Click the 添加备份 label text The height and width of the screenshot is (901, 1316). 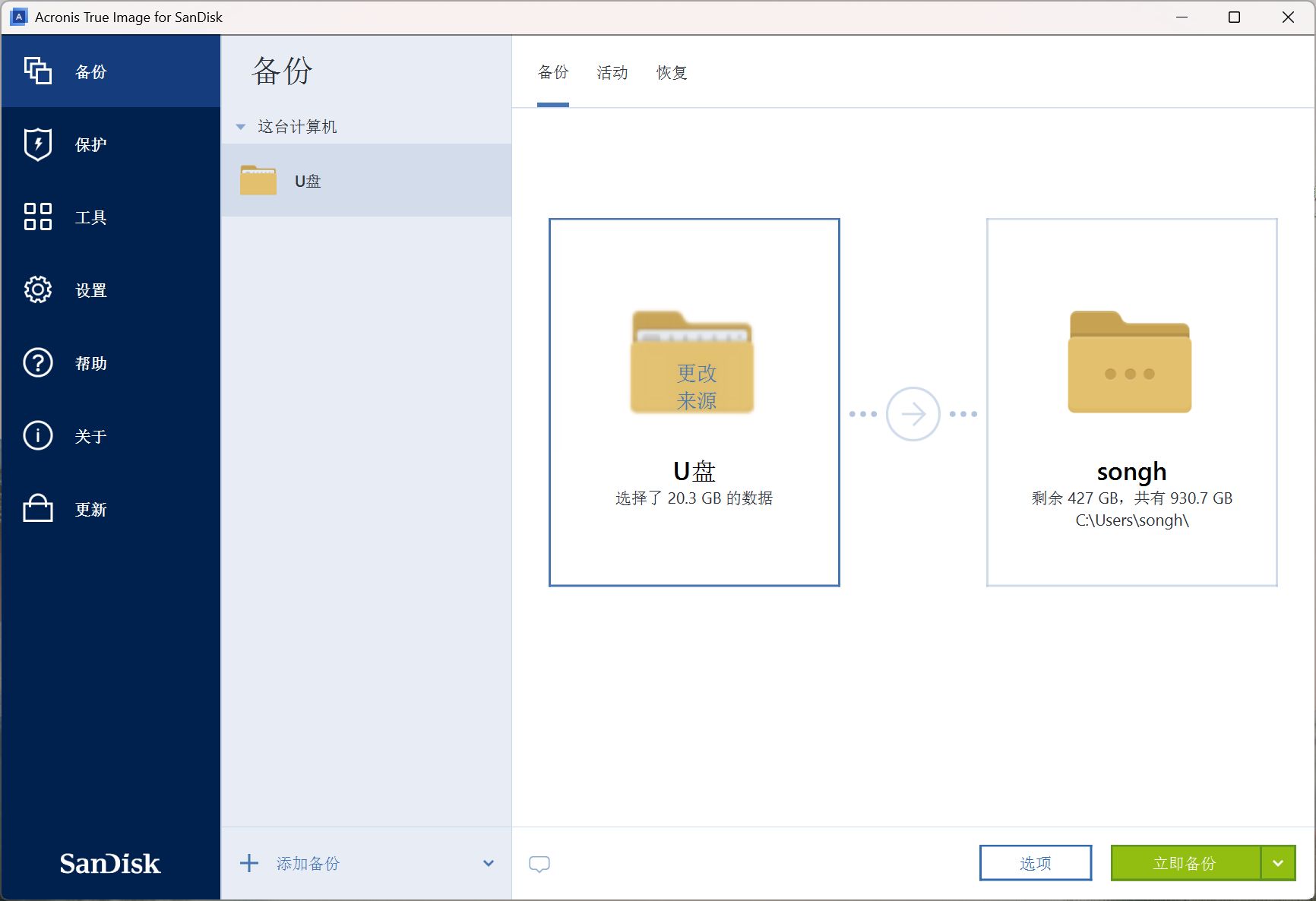click(x=308, y=864)
